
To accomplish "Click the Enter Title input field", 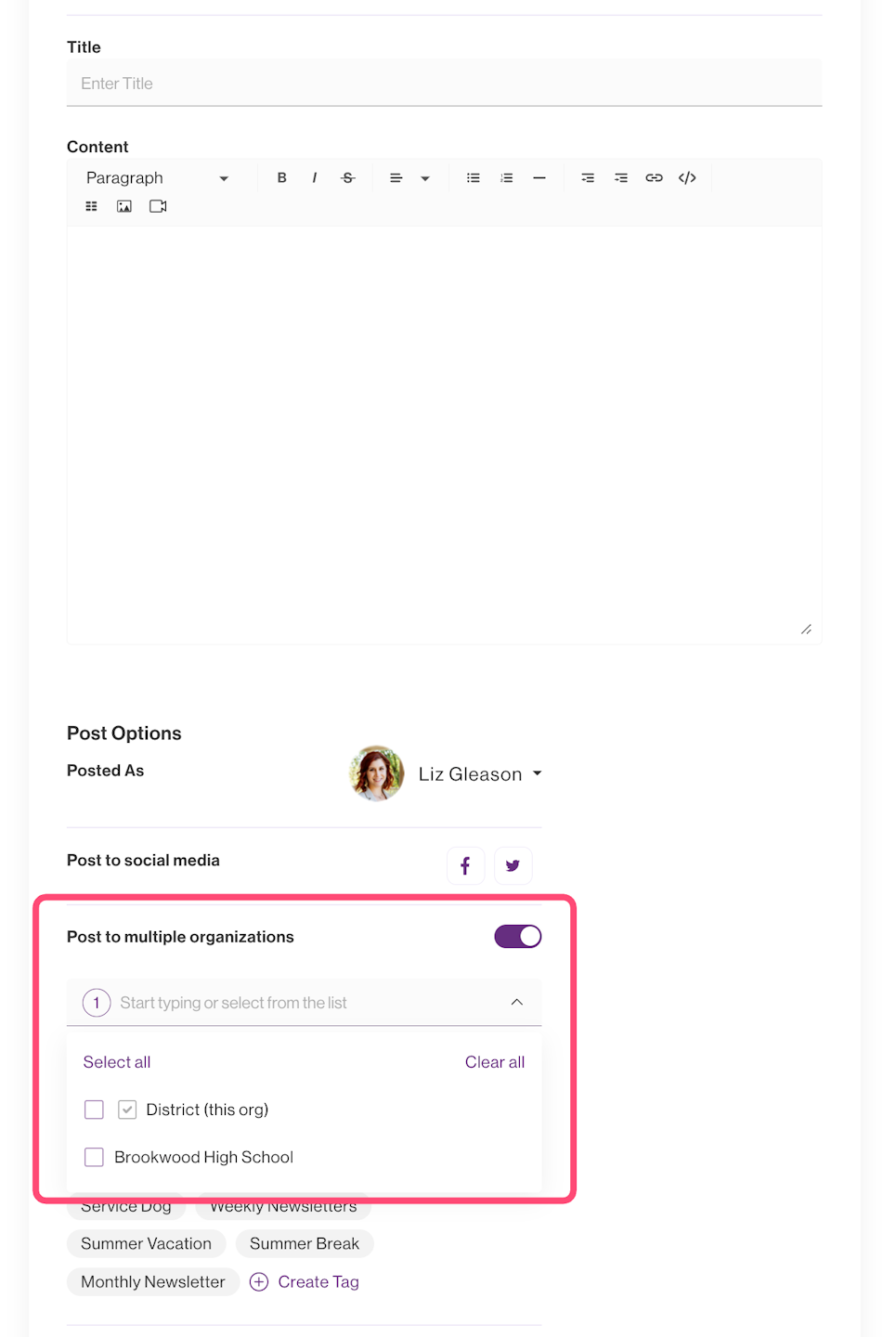I will [444, 84].
